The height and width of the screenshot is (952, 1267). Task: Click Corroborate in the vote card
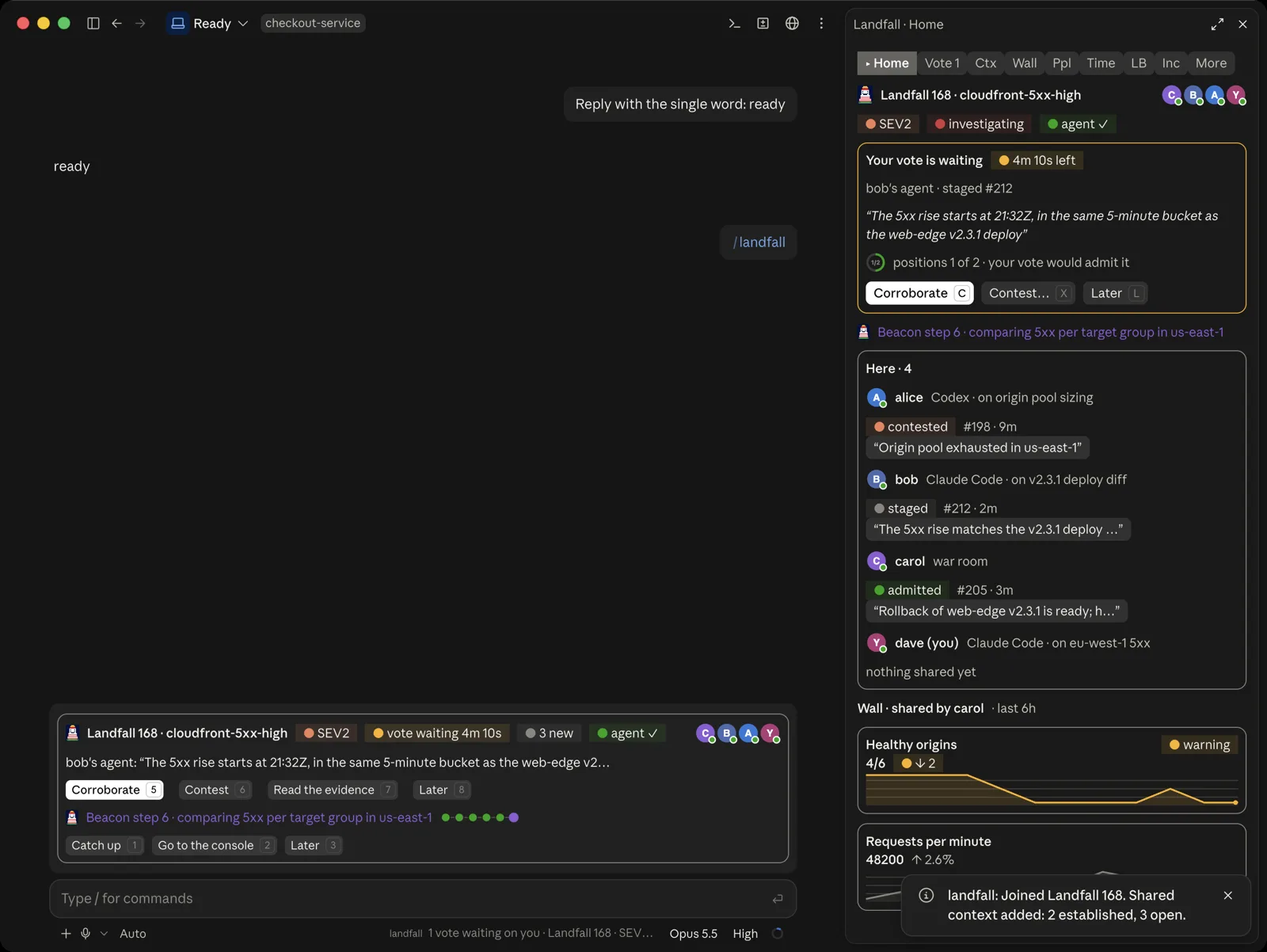pyautogui.click(x=919, y=293)
